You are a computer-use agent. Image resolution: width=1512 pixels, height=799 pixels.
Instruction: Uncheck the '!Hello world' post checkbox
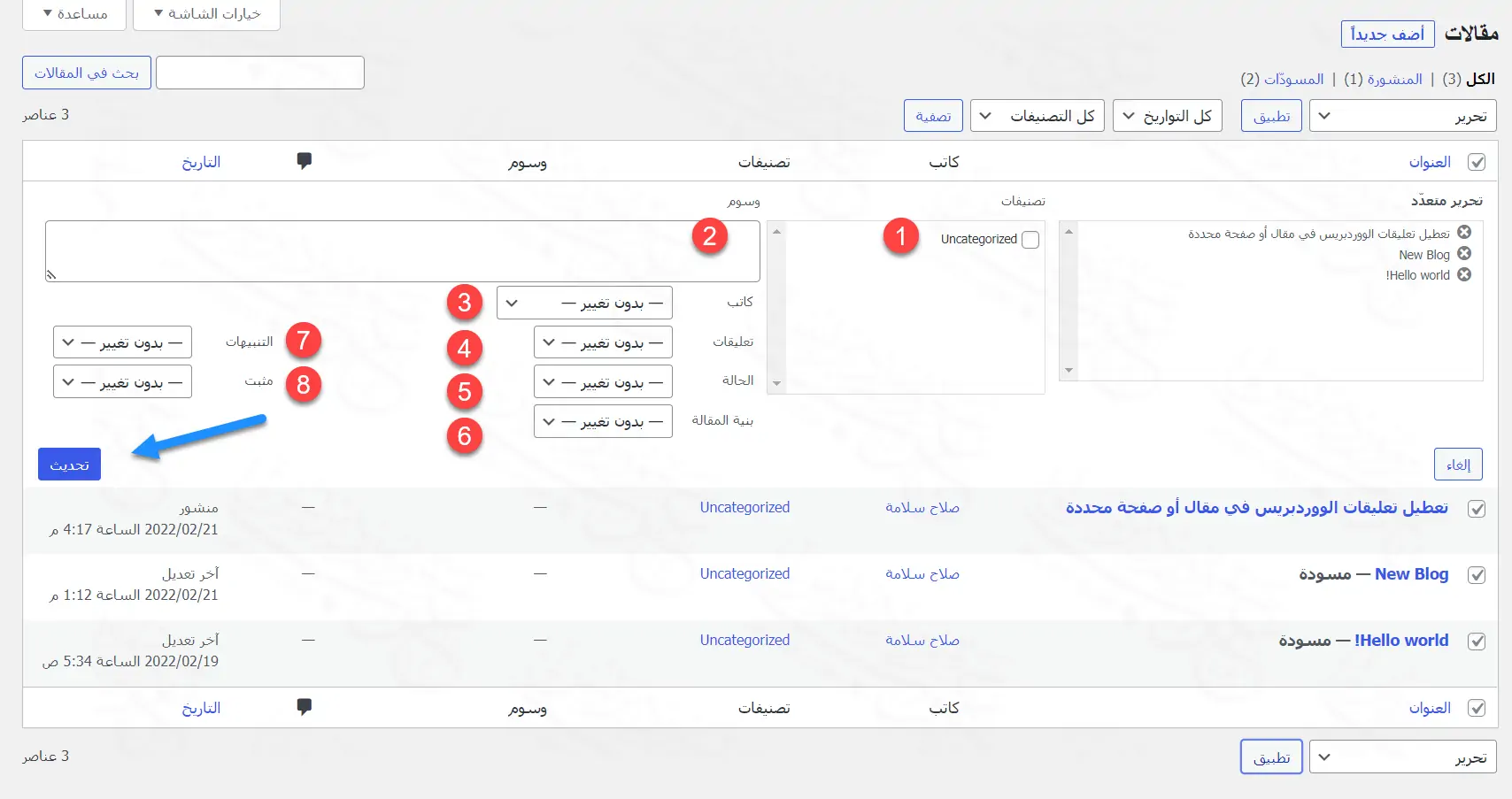(x=1477, y=642)
